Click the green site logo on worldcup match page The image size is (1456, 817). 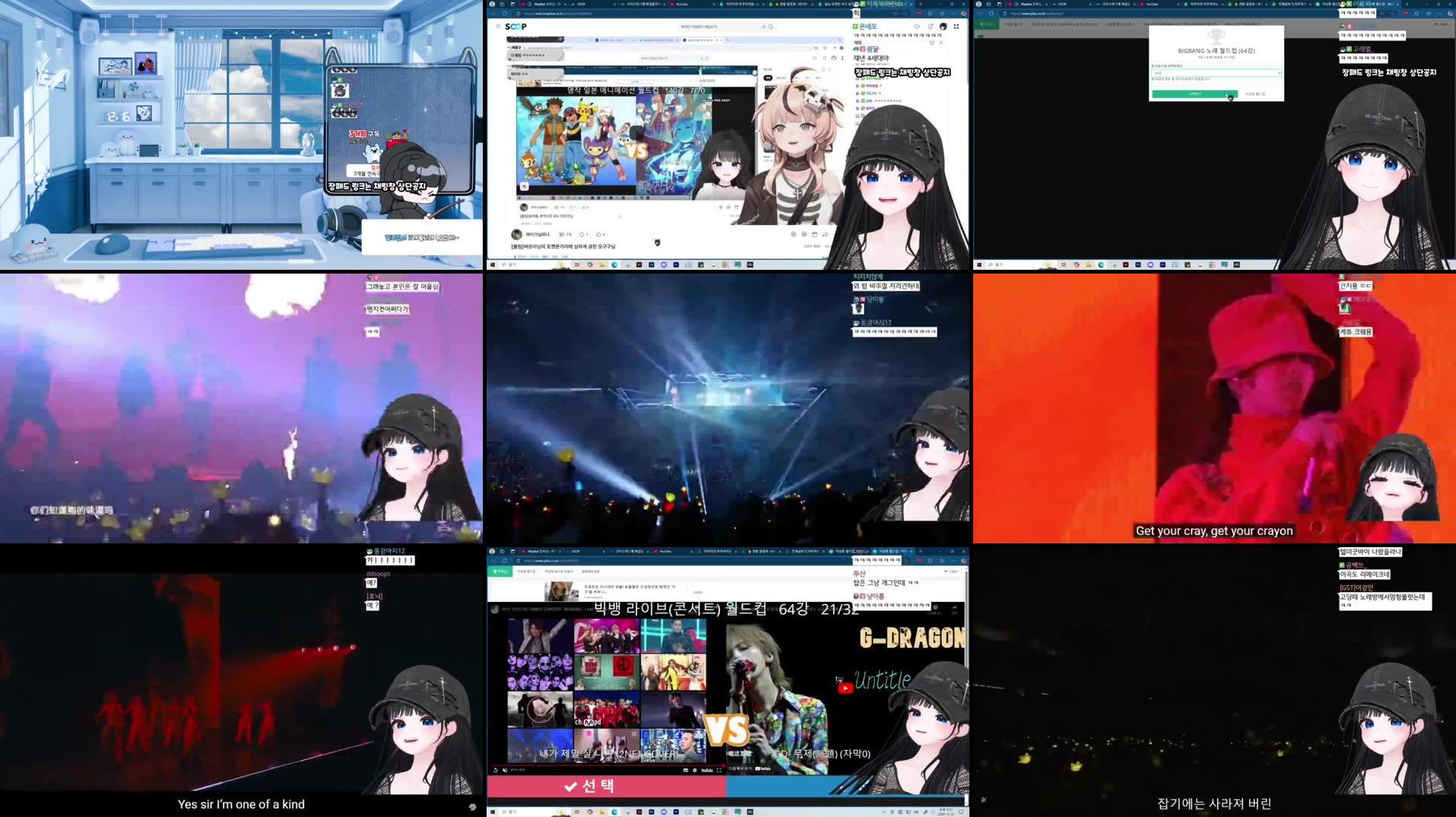pos(499,571)
